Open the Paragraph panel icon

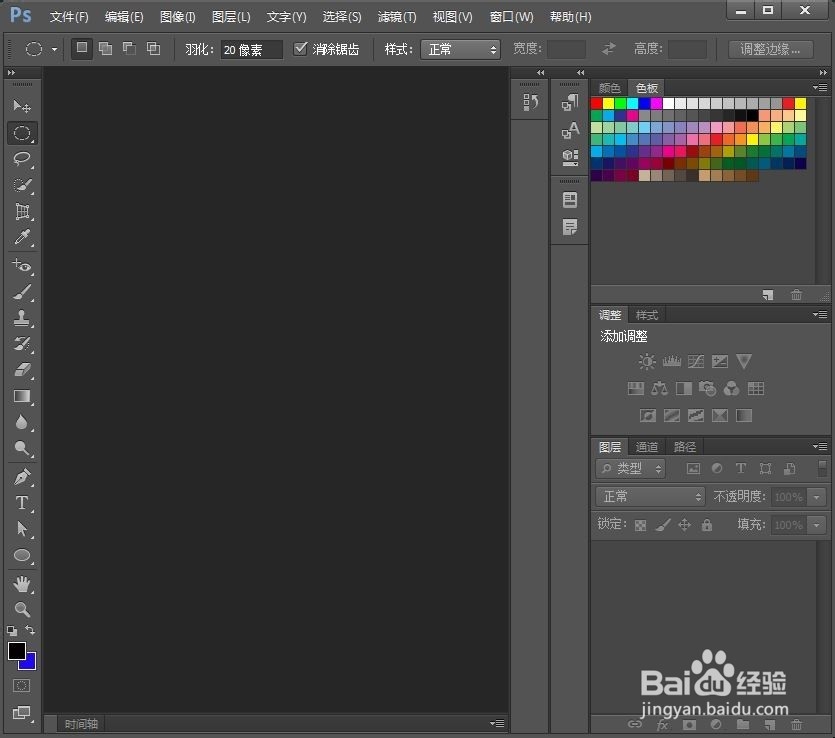tap(570, 102)
